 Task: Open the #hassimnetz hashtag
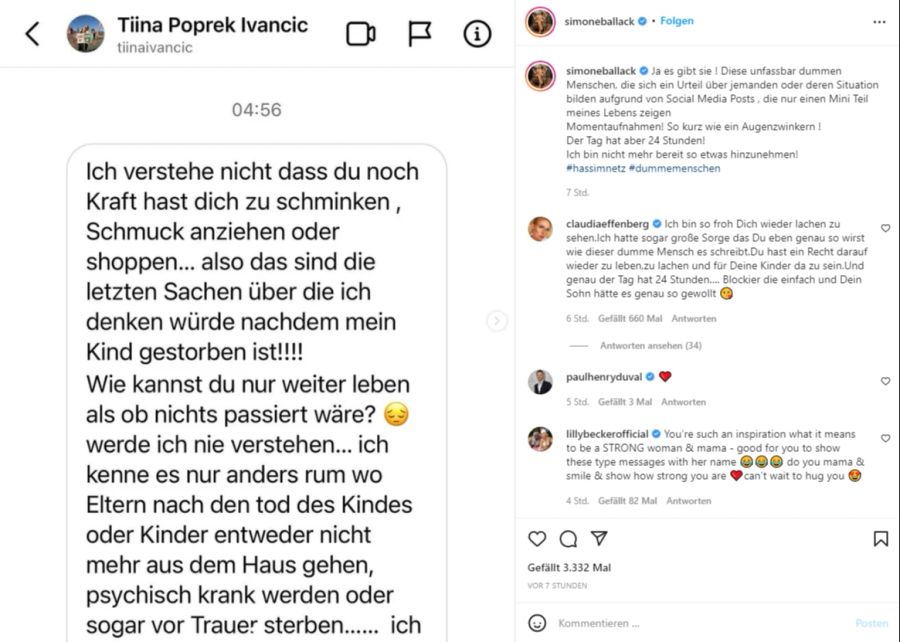tap(596, 168)
